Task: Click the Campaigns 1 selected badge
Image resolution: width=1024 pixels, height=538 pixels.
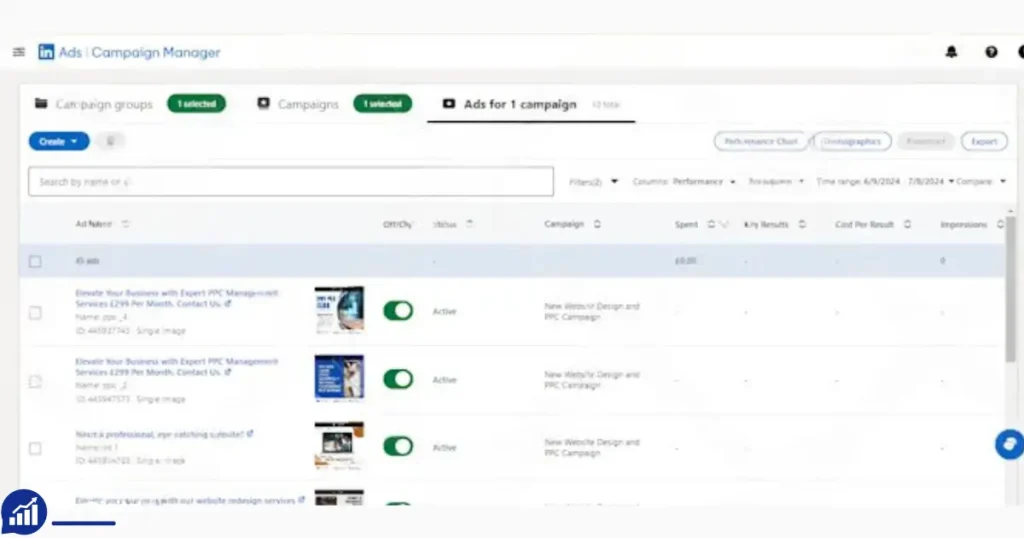Action: (383, 103)
